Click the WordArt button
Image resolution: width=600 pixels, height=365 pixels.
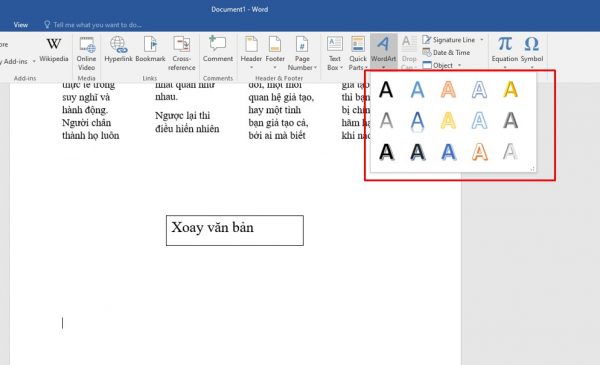point(383,52)
